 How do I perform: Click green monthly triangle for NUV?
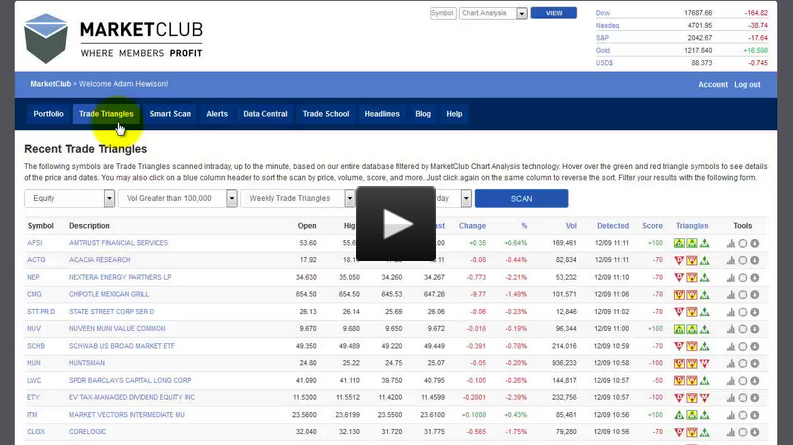click(704, 329)
